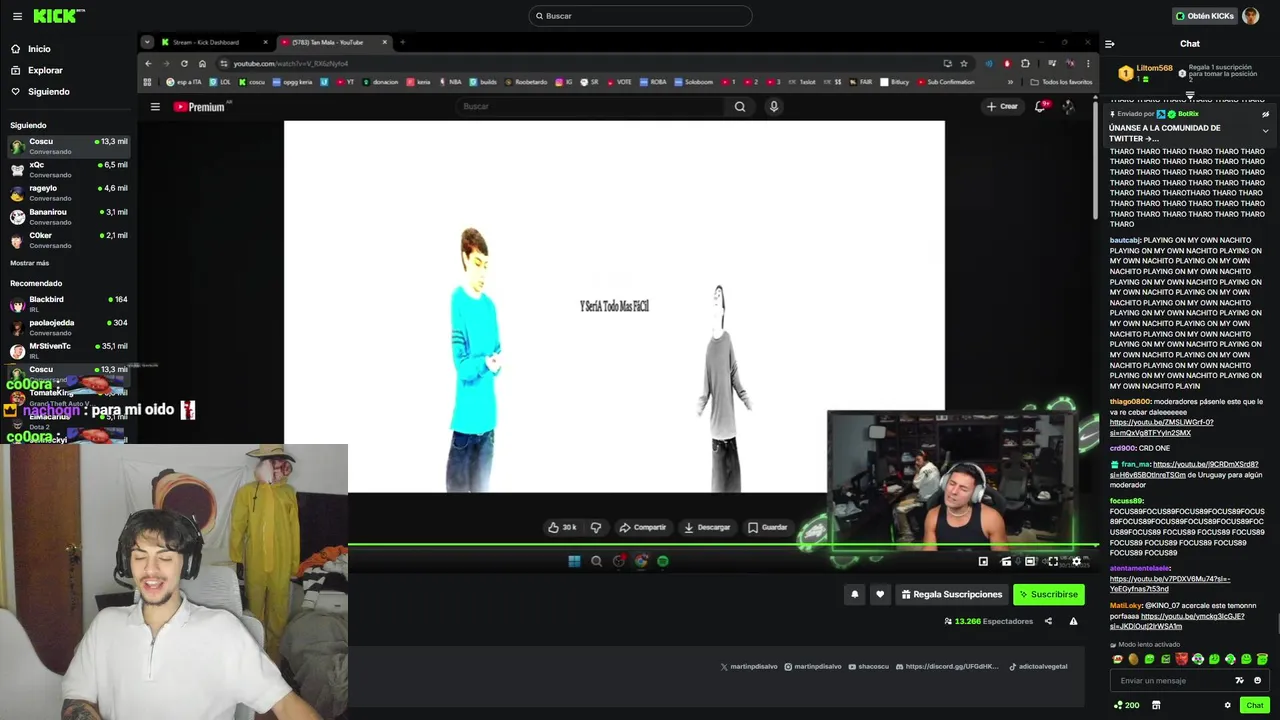
Task: Open chat settings gear
Action: (x=1227, y=705)
